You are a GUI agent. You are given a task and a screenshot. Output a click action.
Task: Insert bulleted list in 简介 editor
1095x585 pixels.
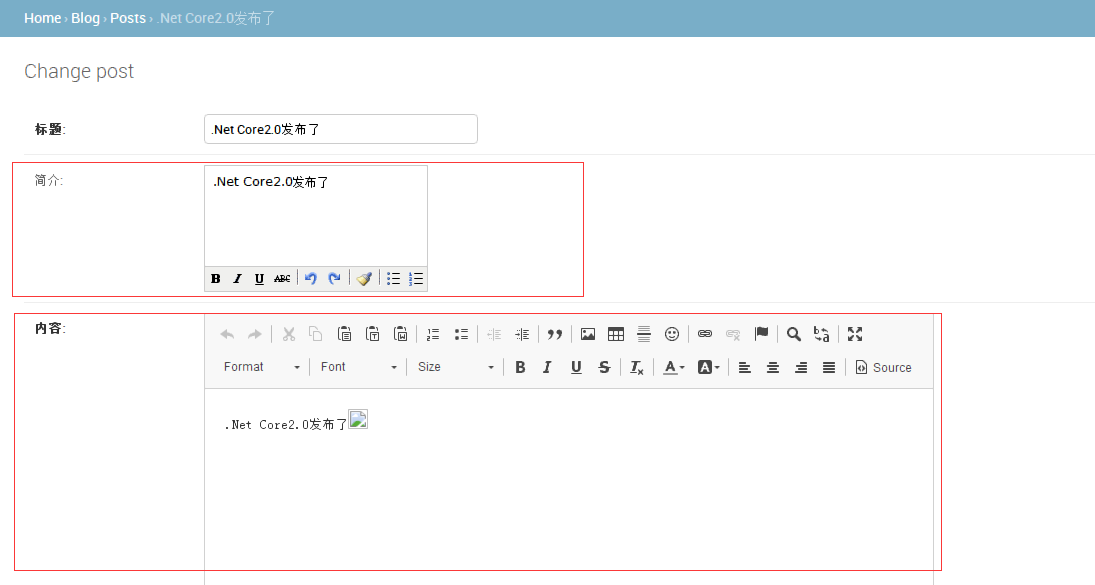click(393, 279)
